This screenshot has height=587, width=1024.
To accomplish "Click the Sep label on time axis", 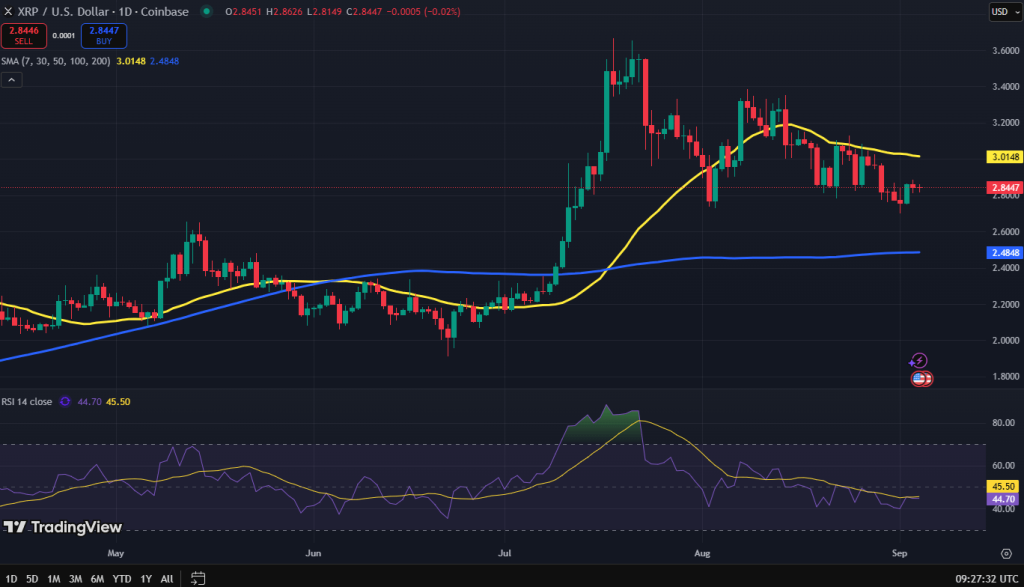I will (899, 553).
